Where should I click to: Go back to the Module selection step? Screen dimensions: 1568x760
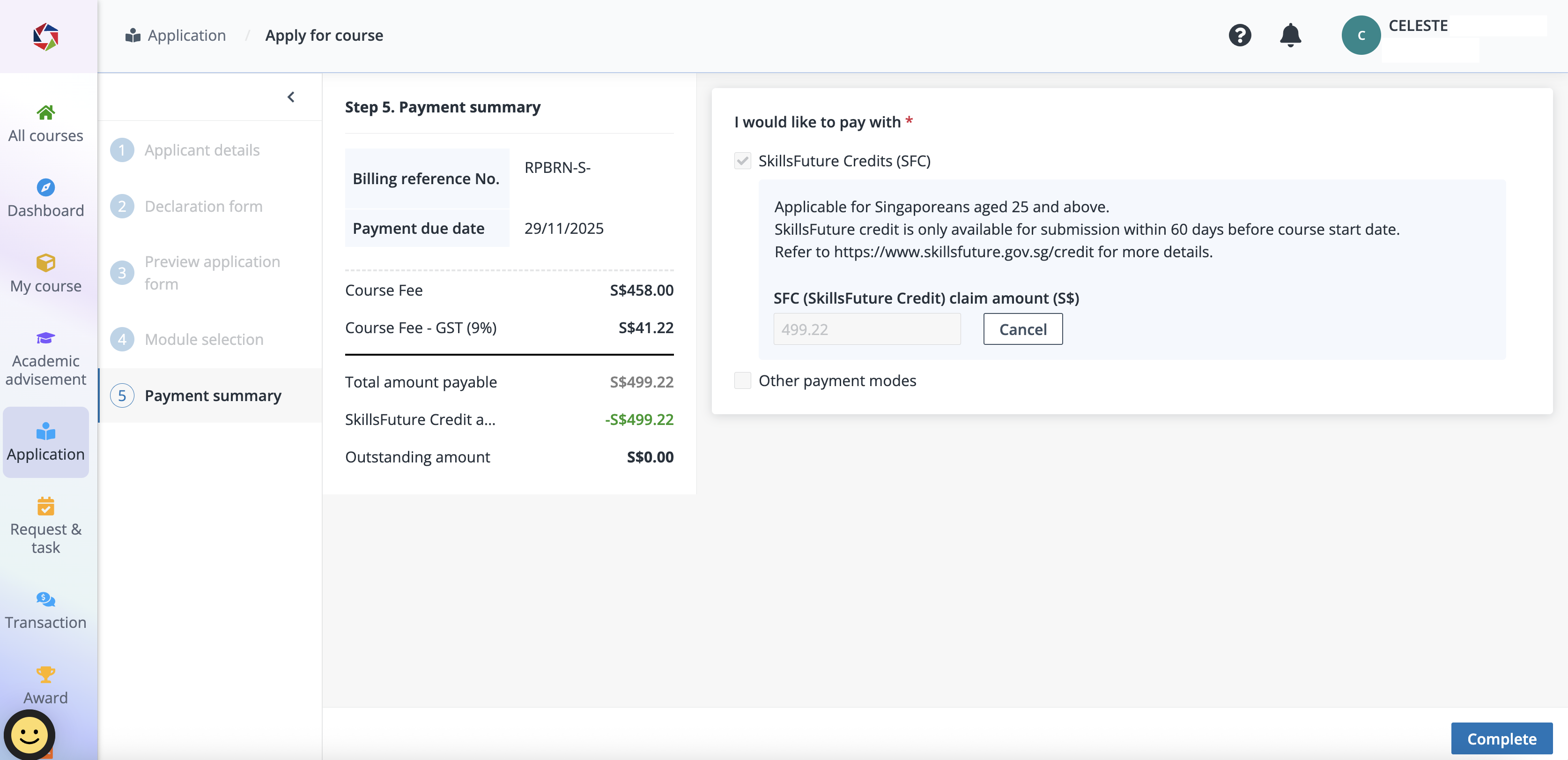[x=203, y=339]
